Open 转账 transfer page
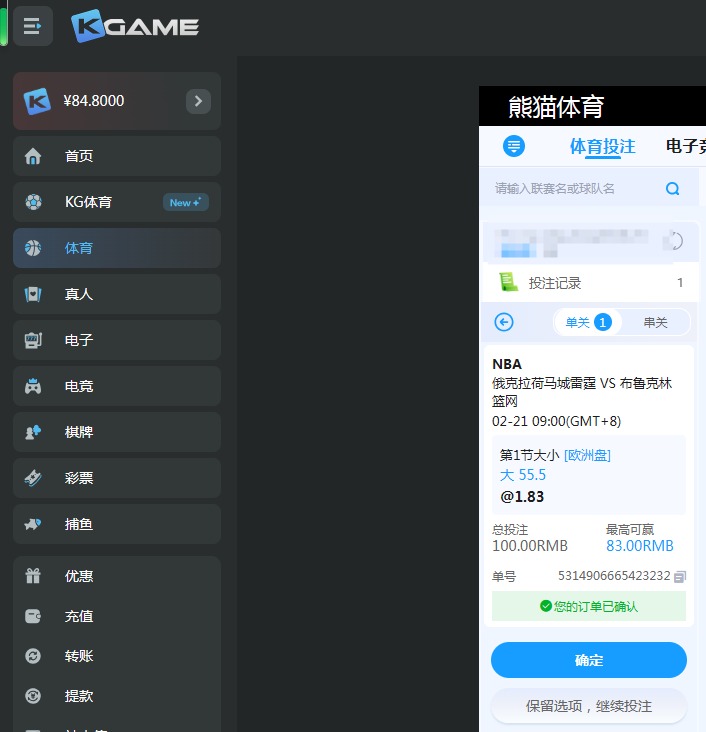This screenshot has height=732, width=706. point(117,656)
